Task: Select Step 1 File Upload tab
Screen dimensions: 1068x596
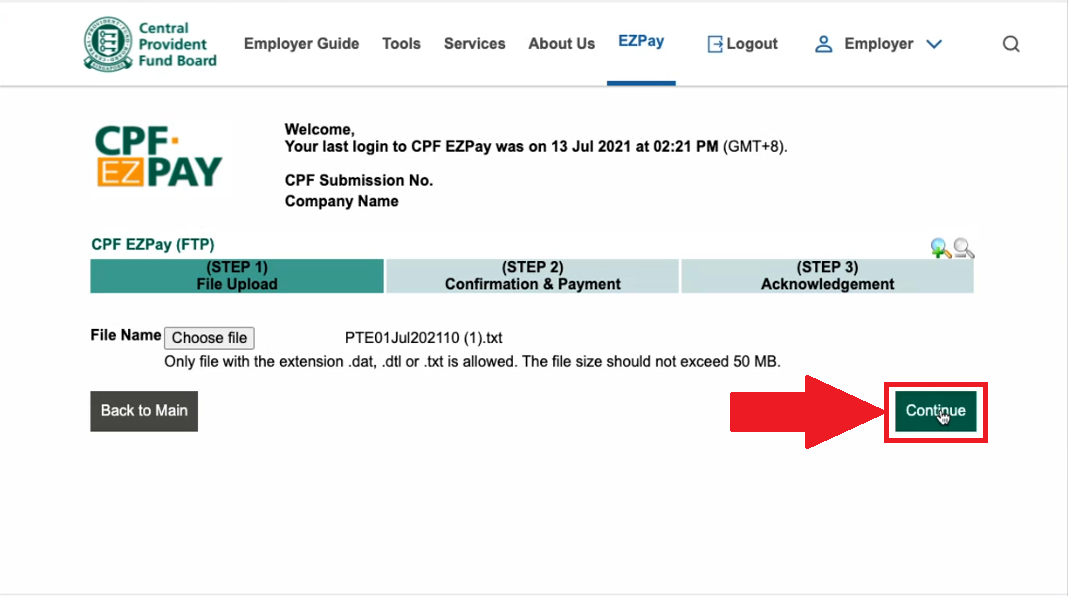Action: [x=237, y=276]
